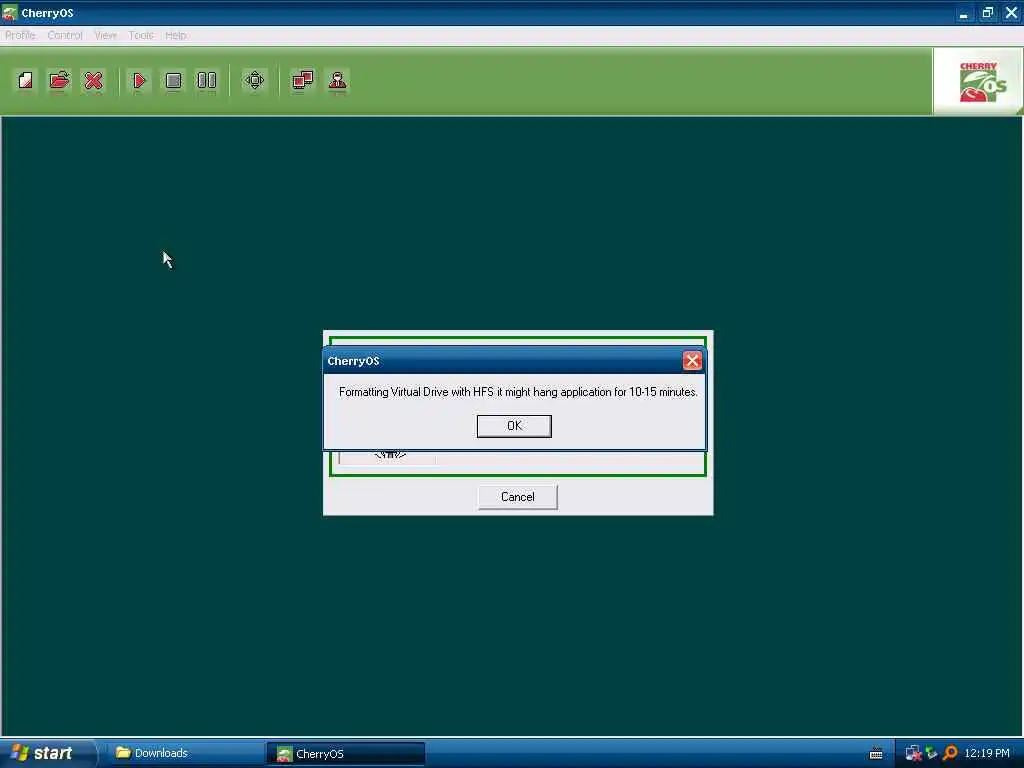Pause emulation with the pause icon

coord(207,80)
